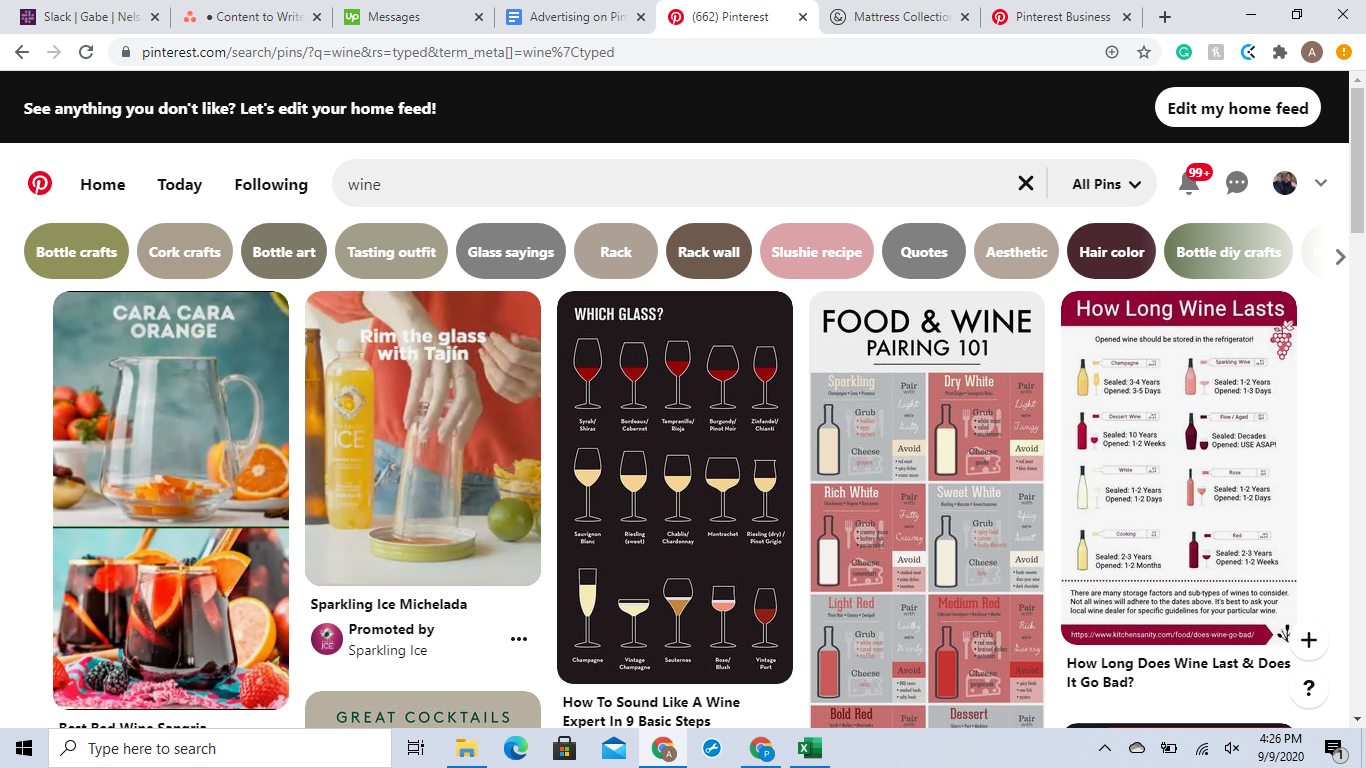Click the Chrome profile avatar A

[x=1312, y=52]
